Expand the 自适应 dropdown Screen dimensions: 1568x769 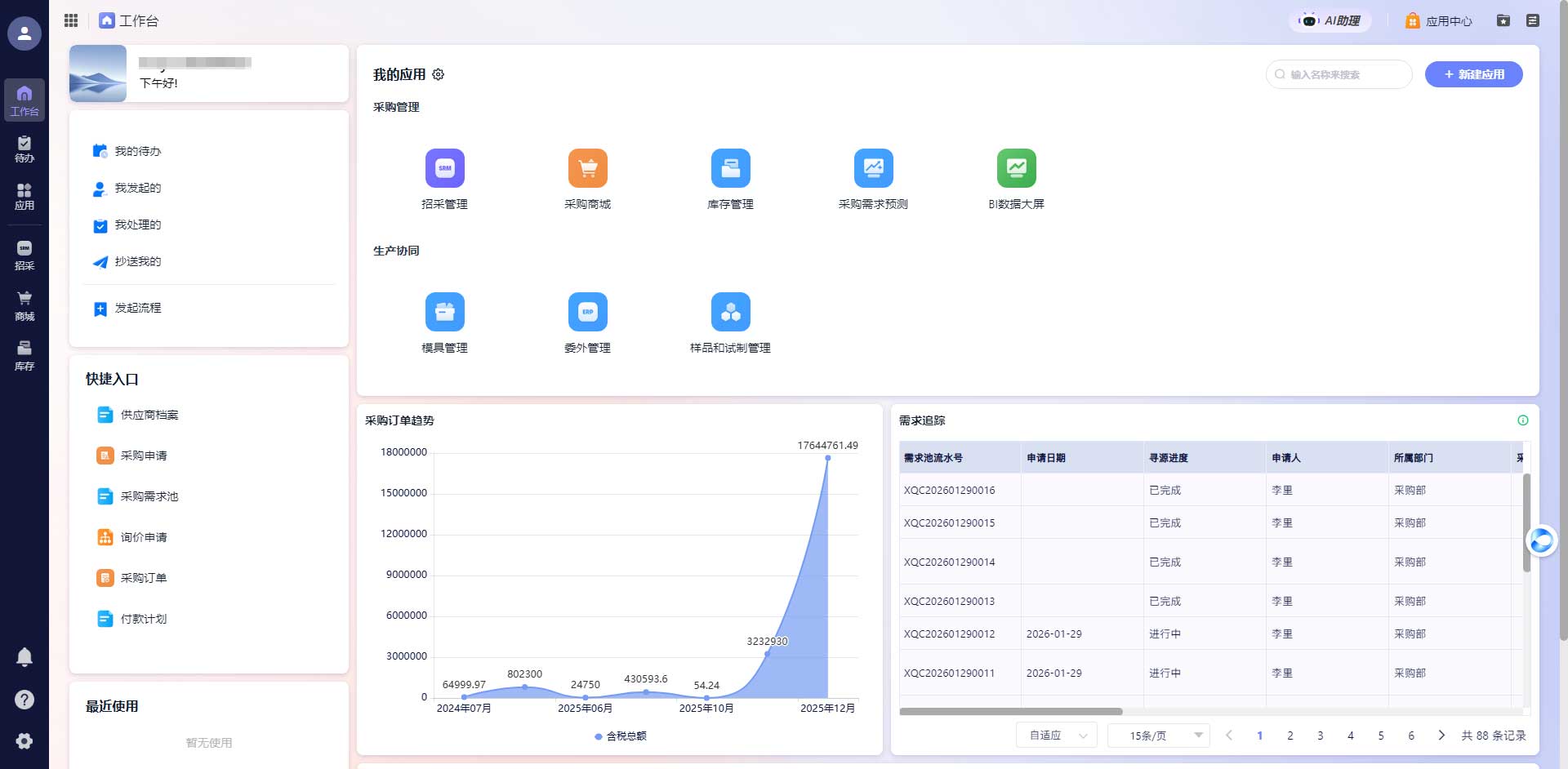pyautogui.click(x=1057, y=736)
